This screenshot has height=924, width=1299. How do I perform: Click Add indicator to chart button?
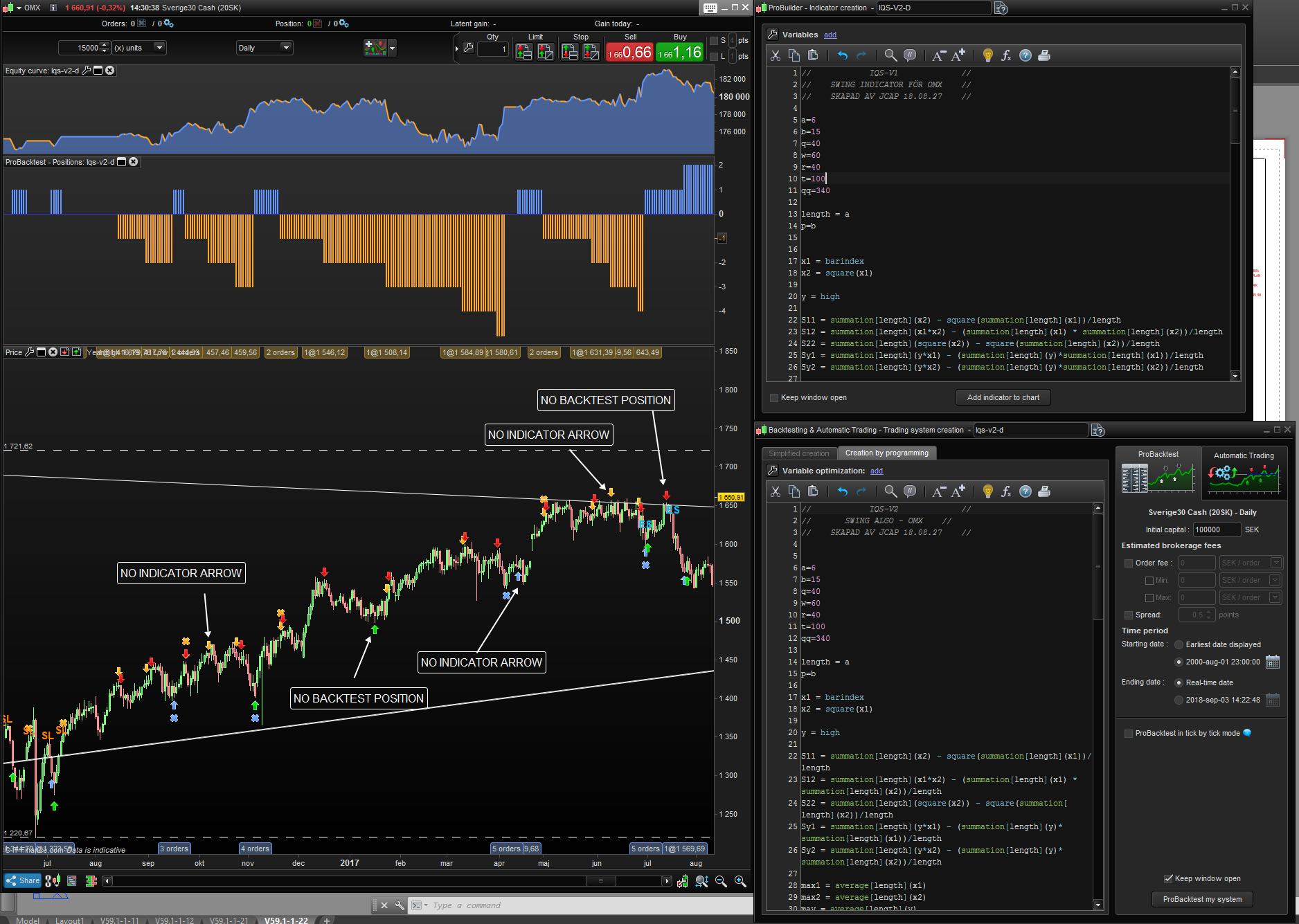click(x=1003, y=398)
